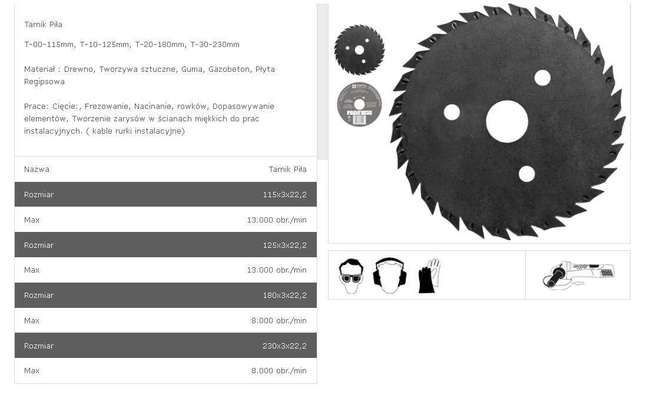Click the T-00-115mm model list text
The height and width of the screenshot is (405, 650).
(x=132, y=44)
